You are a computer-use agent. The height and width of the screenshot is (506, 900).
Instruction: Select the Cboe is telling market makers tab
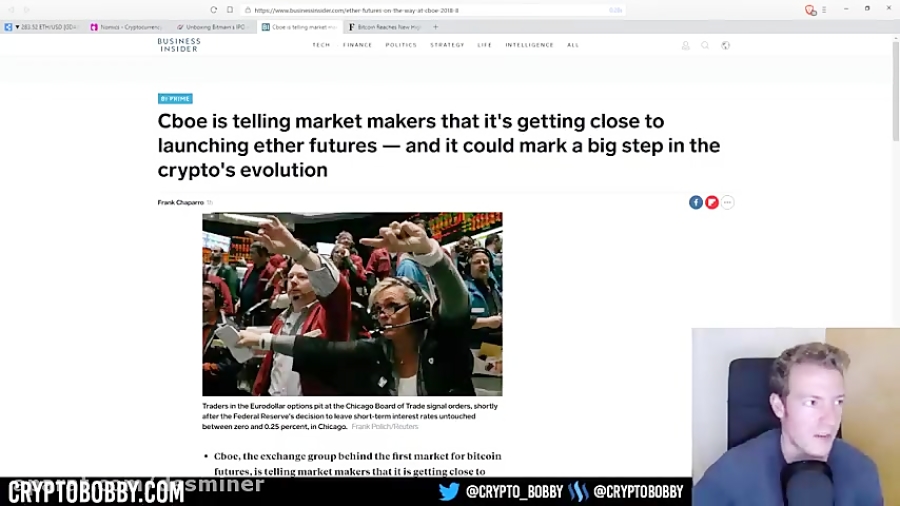300,27
